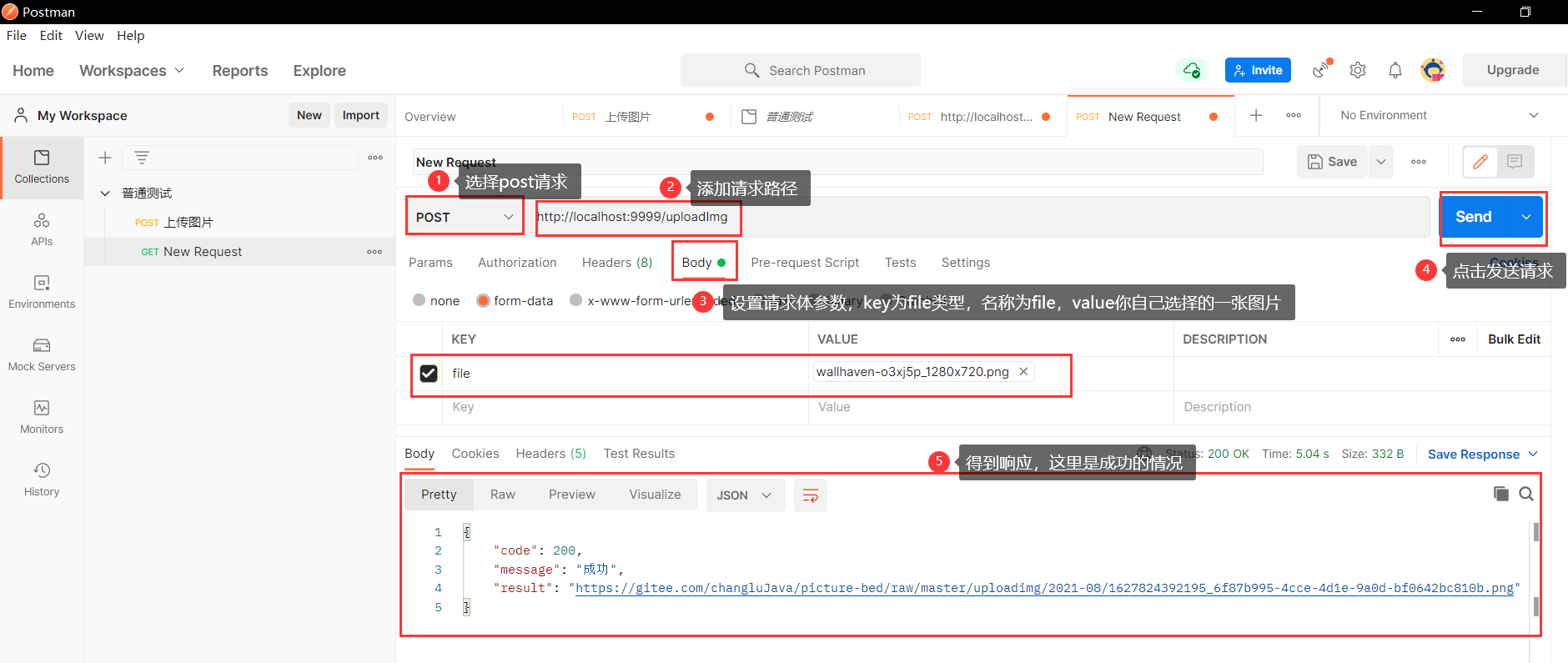Open the user avatar menu
The height and width of the screenshot is (663, 1568).
[x=1433, y=70]
